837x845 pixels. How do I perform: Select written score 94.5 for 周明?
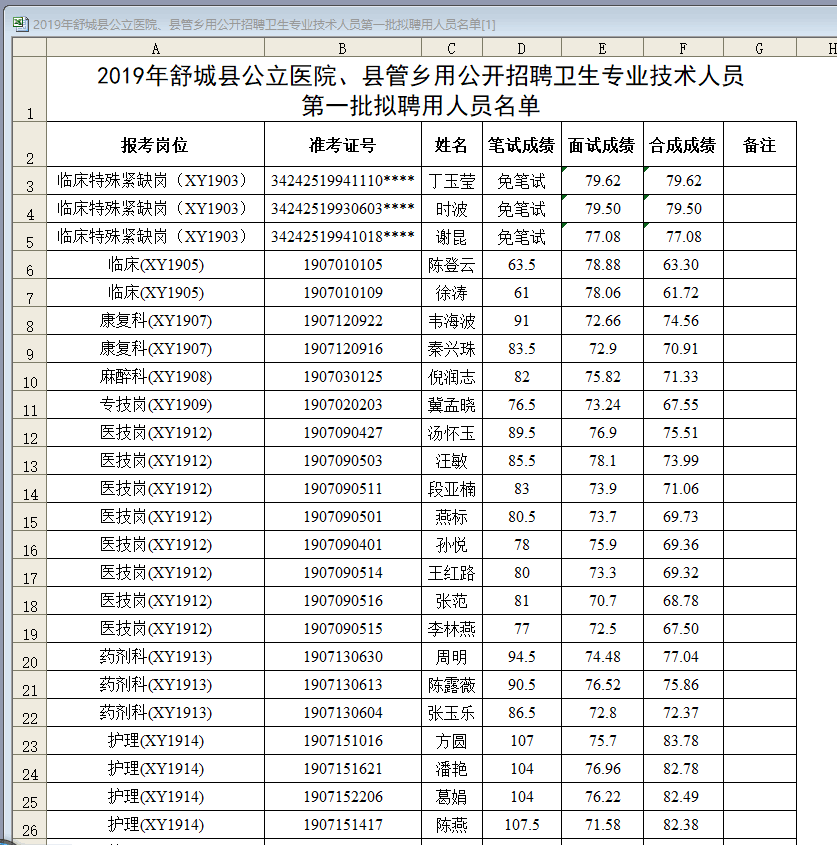tap(522, 657)
